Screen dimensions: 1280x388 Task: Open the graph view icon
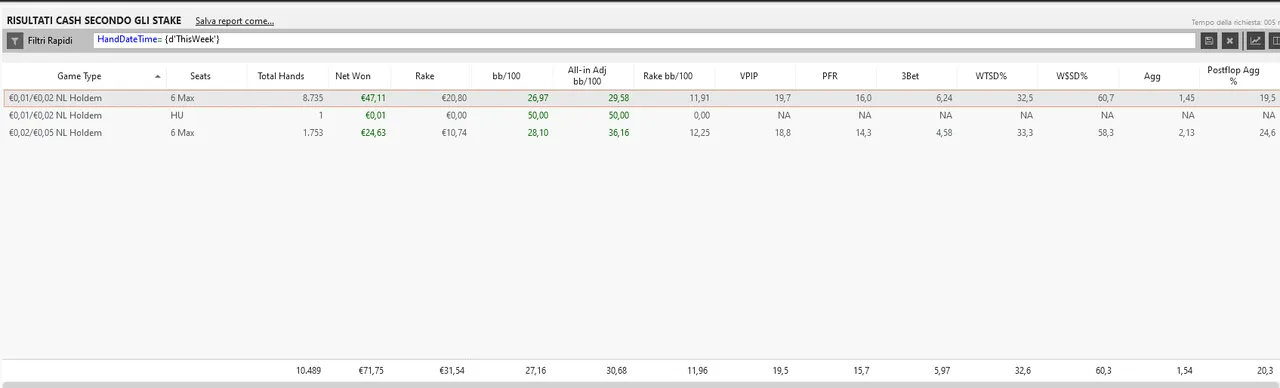tap(1255, 41)
